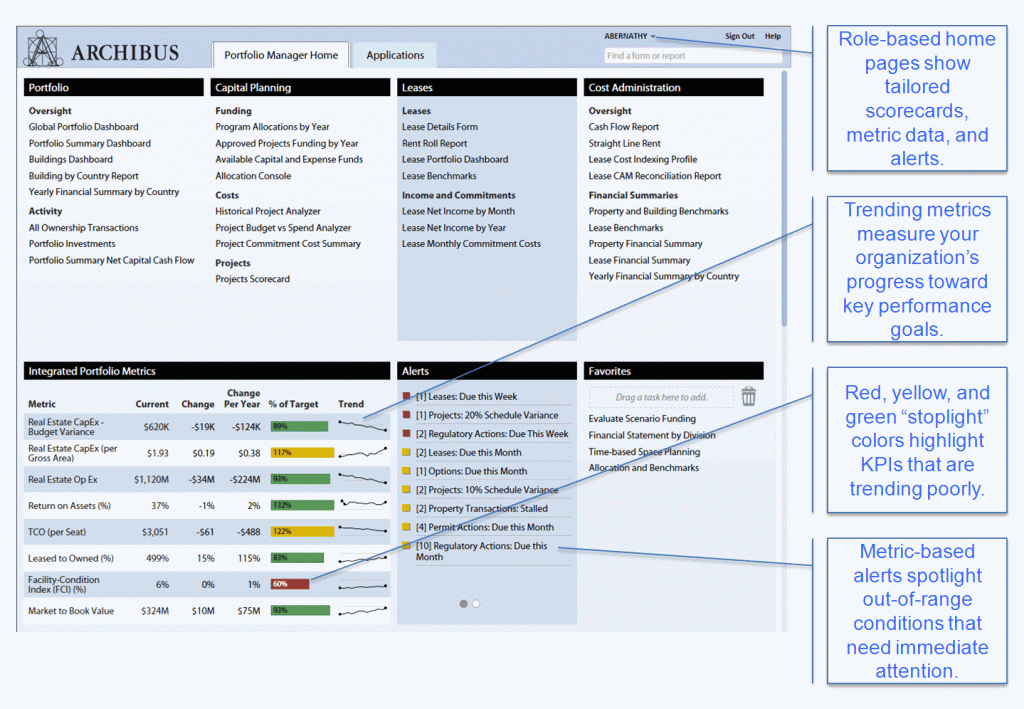Open Building by Country Report
The image size is (1024, 709).
84,176
